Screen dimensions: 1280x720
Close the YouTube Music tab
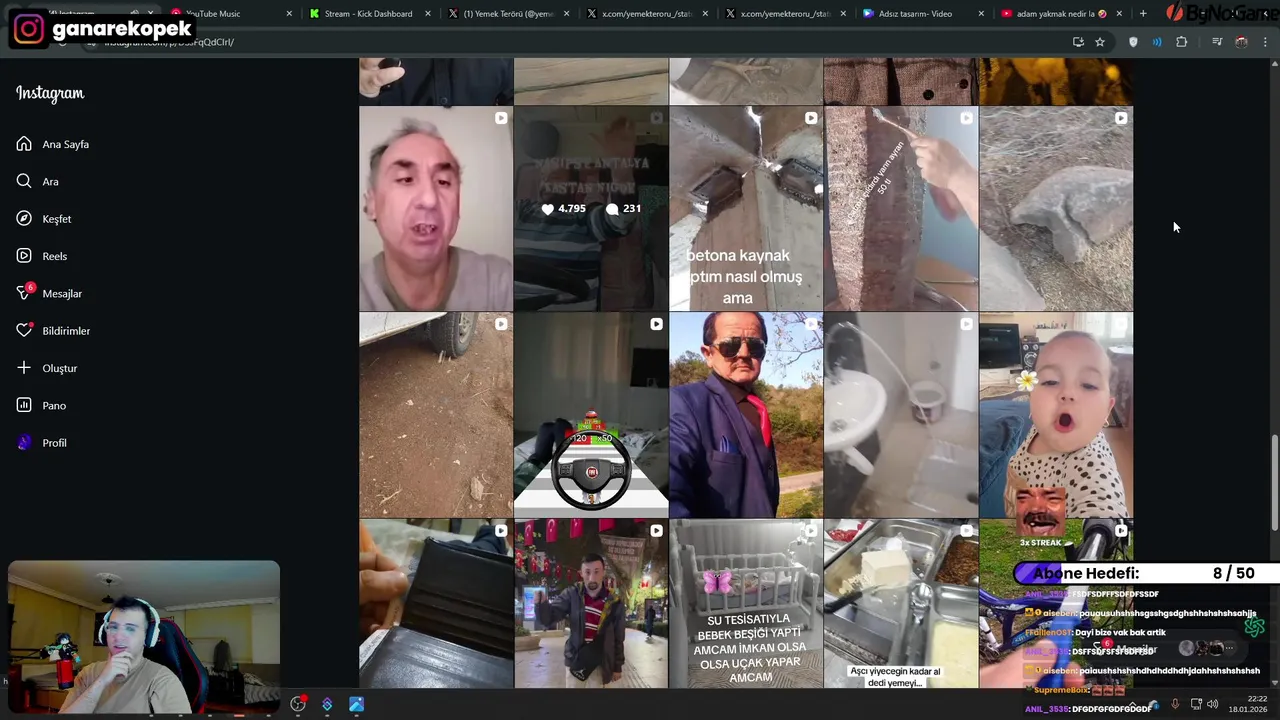tap(290, 14)
